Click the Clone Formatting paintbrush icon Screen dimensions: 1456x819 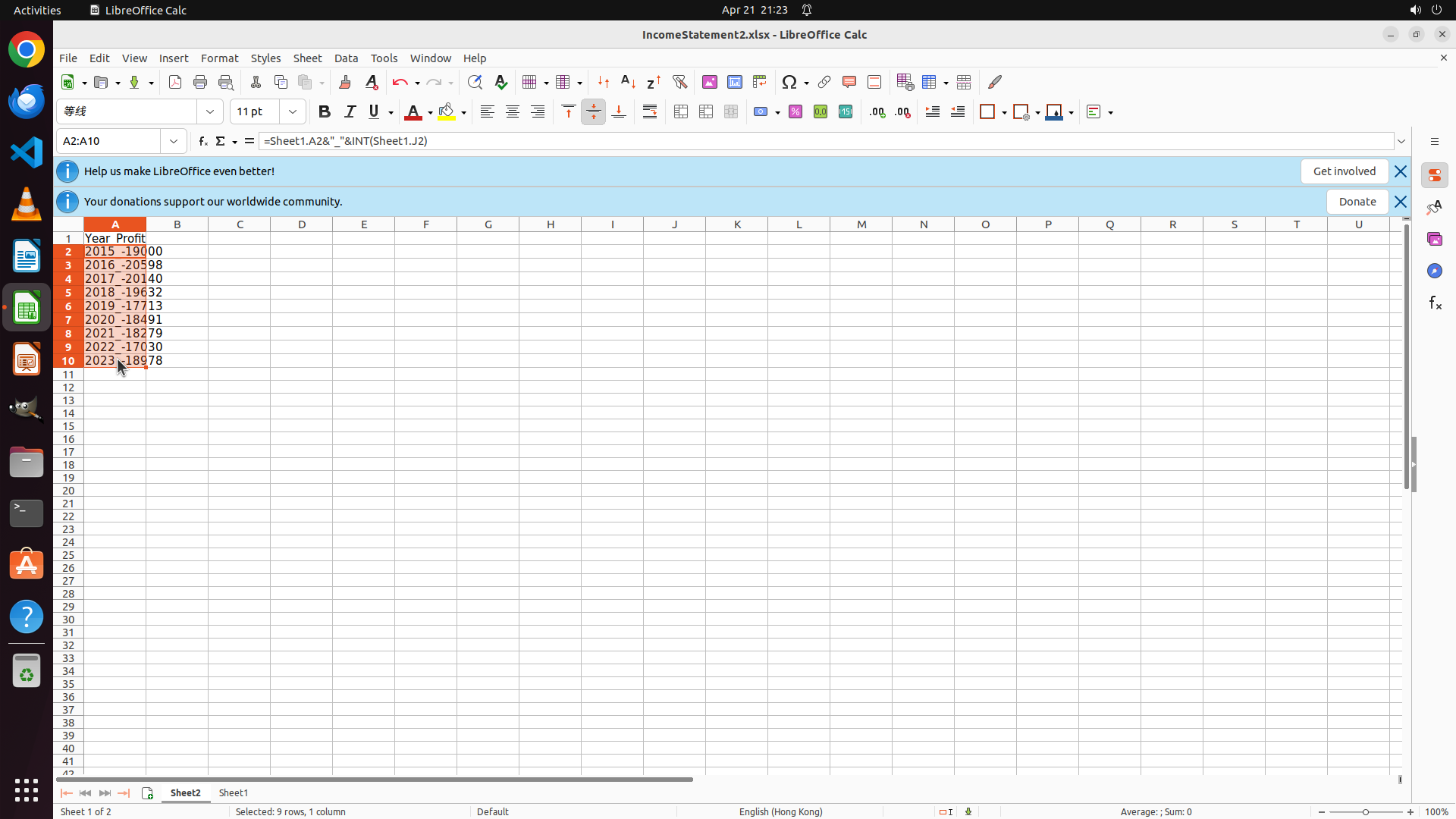pyautogui.click(x=345, y=83)
